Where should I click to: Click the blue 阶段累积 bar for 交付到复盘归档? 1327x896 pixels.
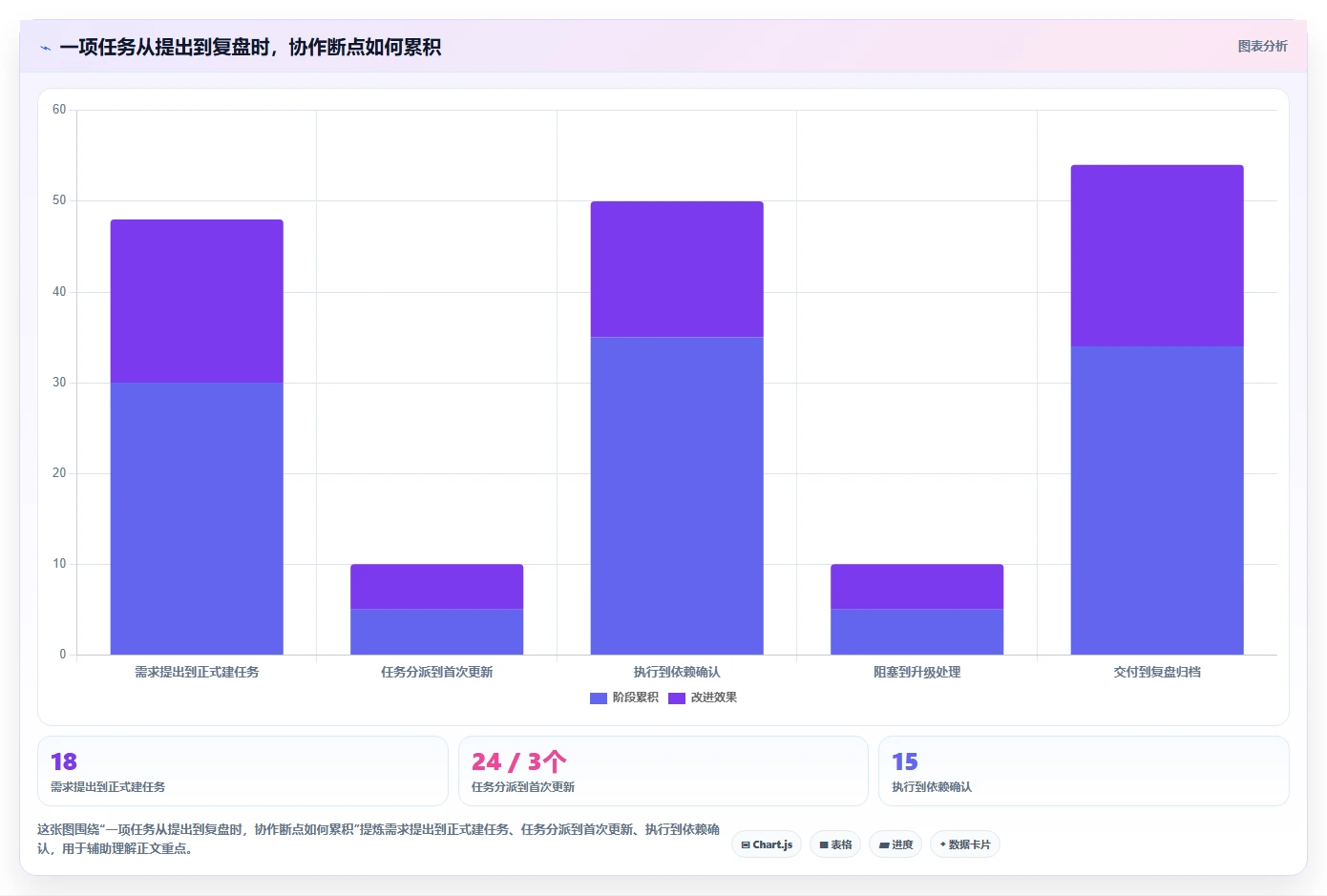(x=1157, y=500)
